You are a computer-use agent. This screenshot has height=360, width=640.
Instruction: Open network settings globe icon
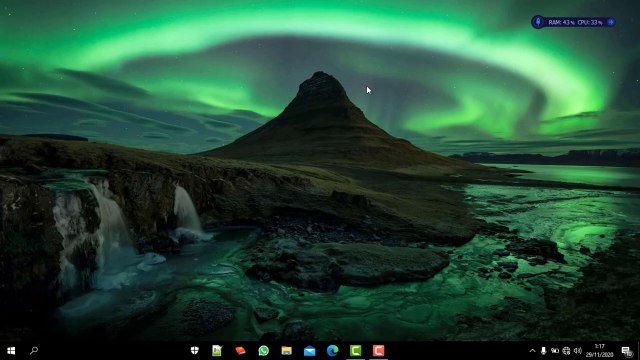click(x=566, y=351)
